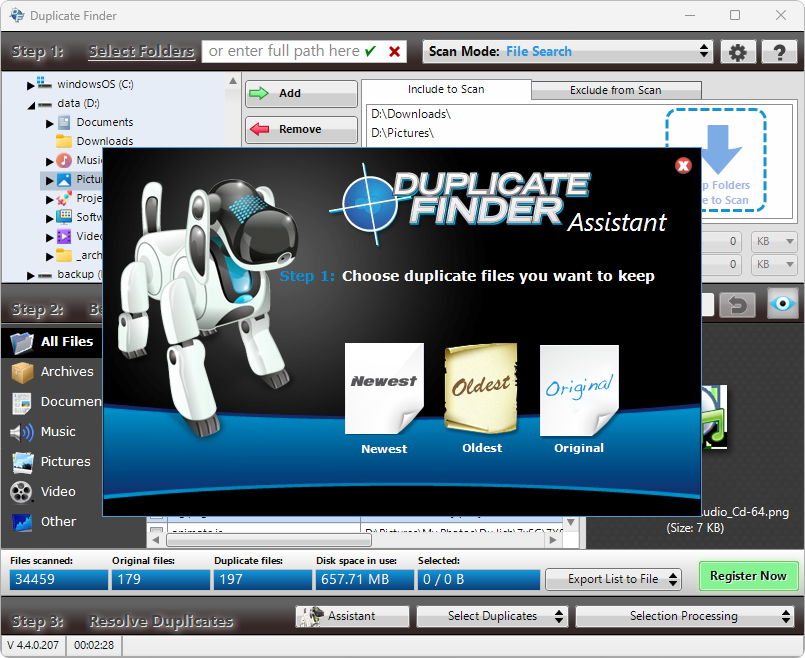
Task: Click the Add folder button
Action: [301, 93]
